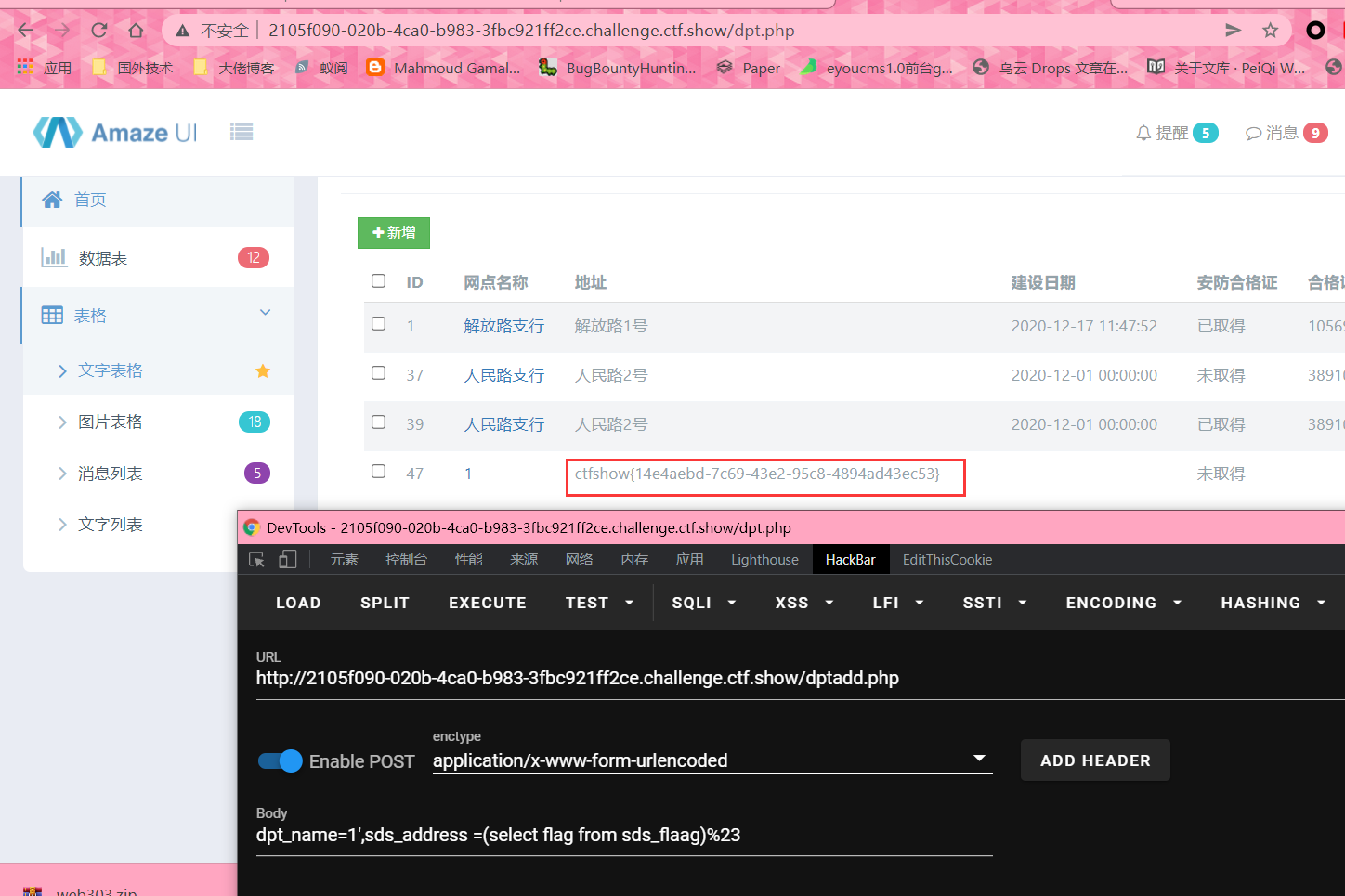1345x896 pixels.
Task: Check the row with ID 1
Action: click(378, 324)
